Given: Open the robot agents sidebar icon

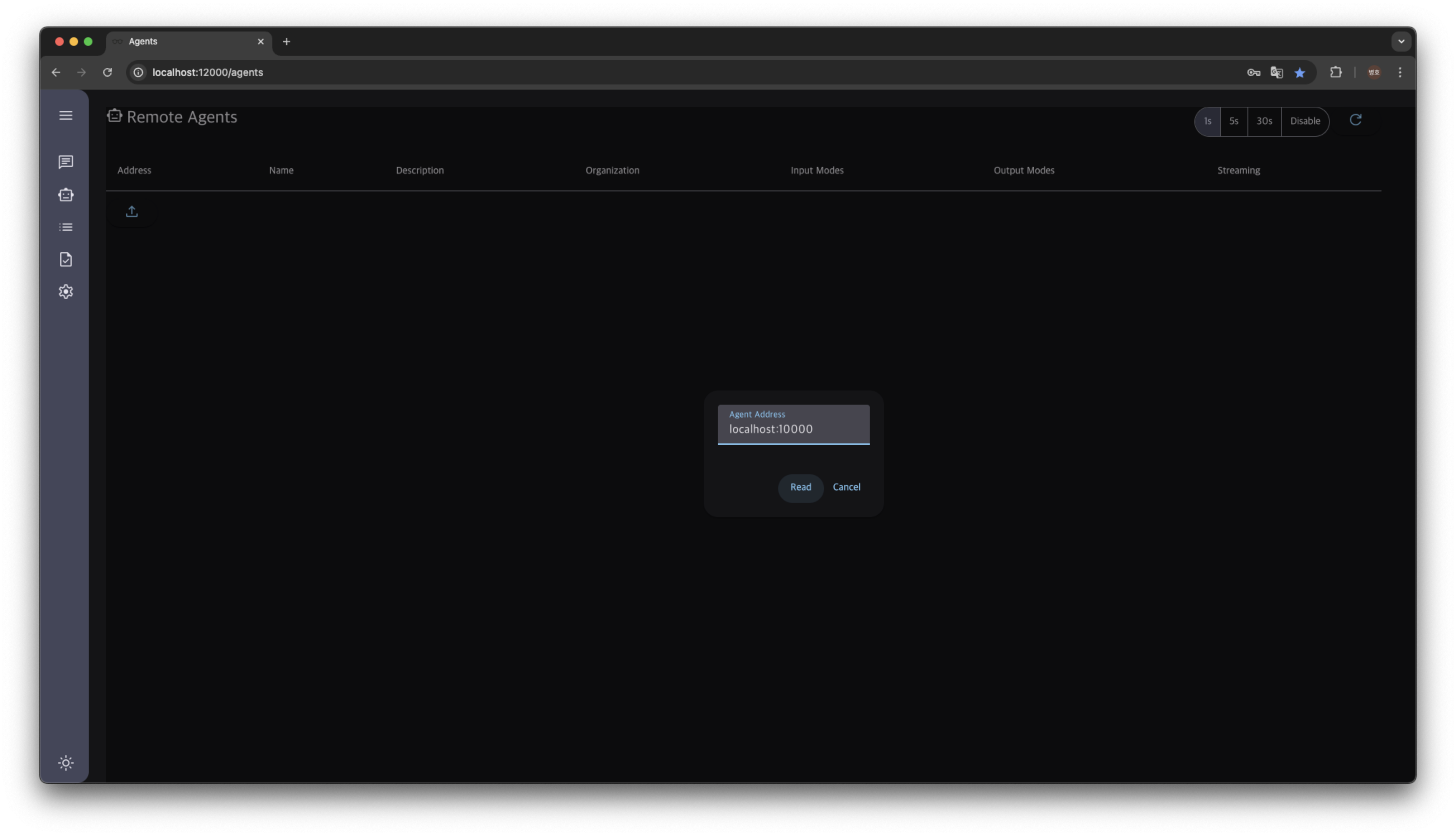Looking at the screenshot, I should coord(66,194).
